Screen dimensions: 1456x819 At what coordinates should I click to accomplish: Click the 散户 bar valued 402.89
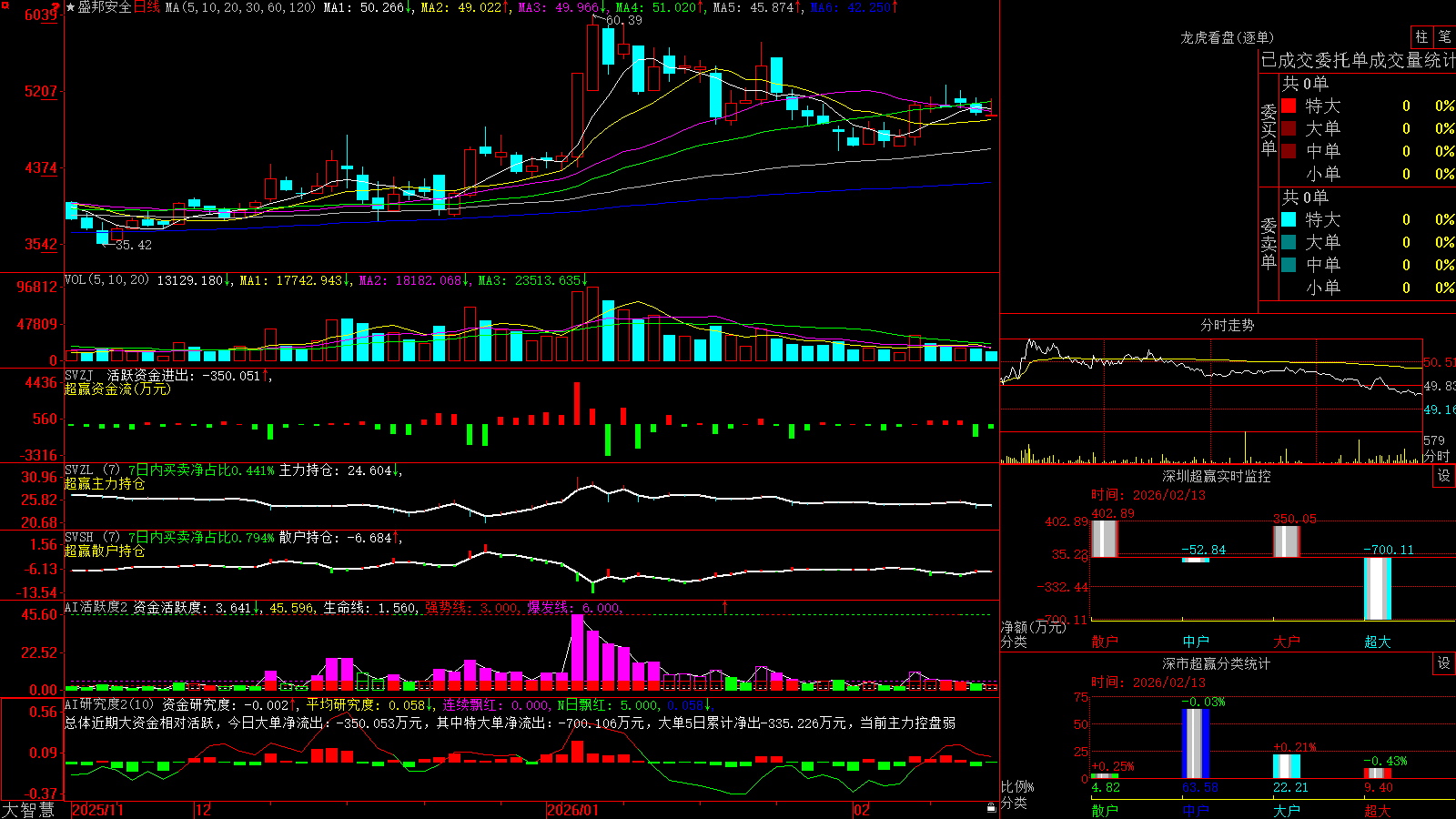click(1104, 538)
